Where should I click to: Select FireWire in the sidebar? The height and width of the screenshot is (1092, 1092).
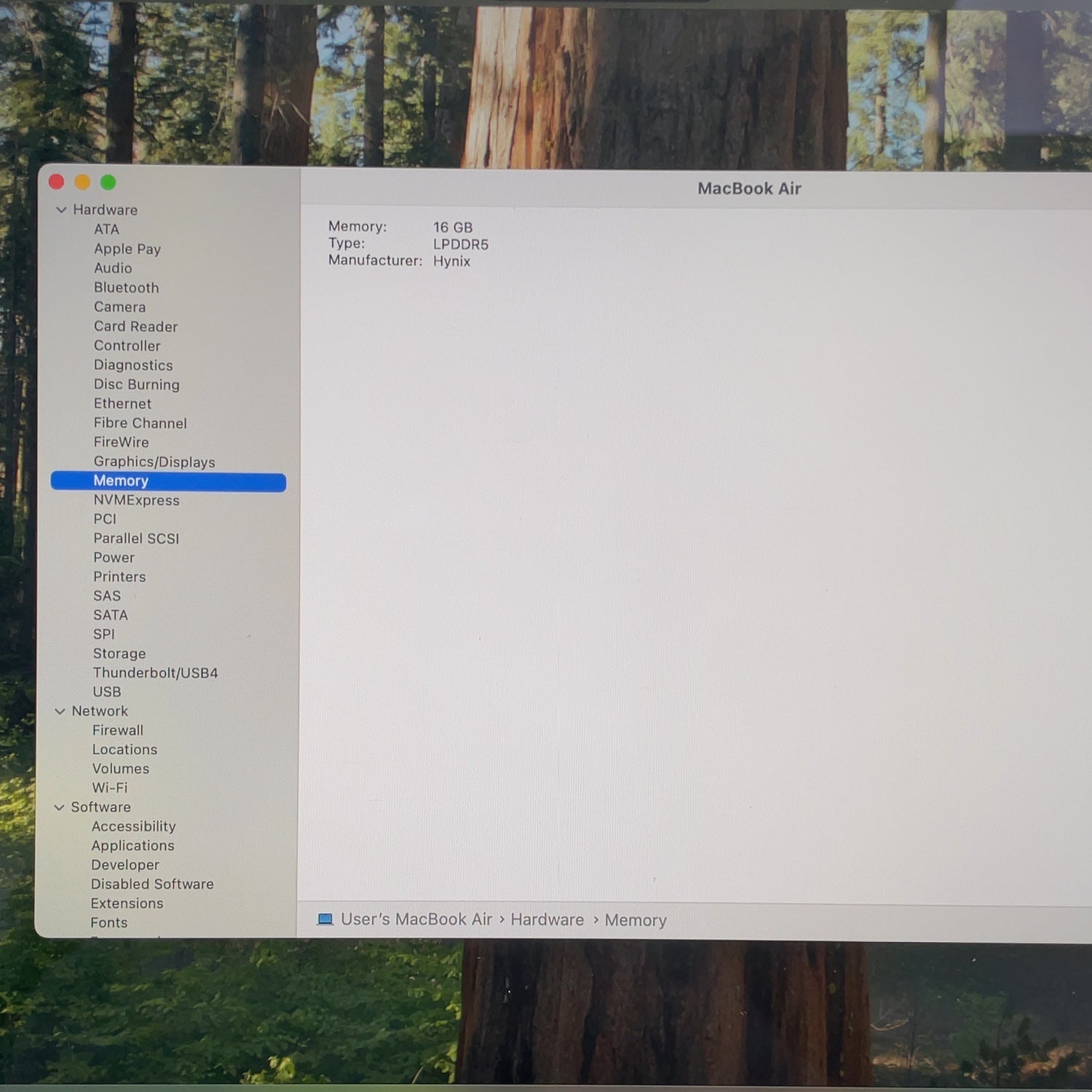[121, 442]
